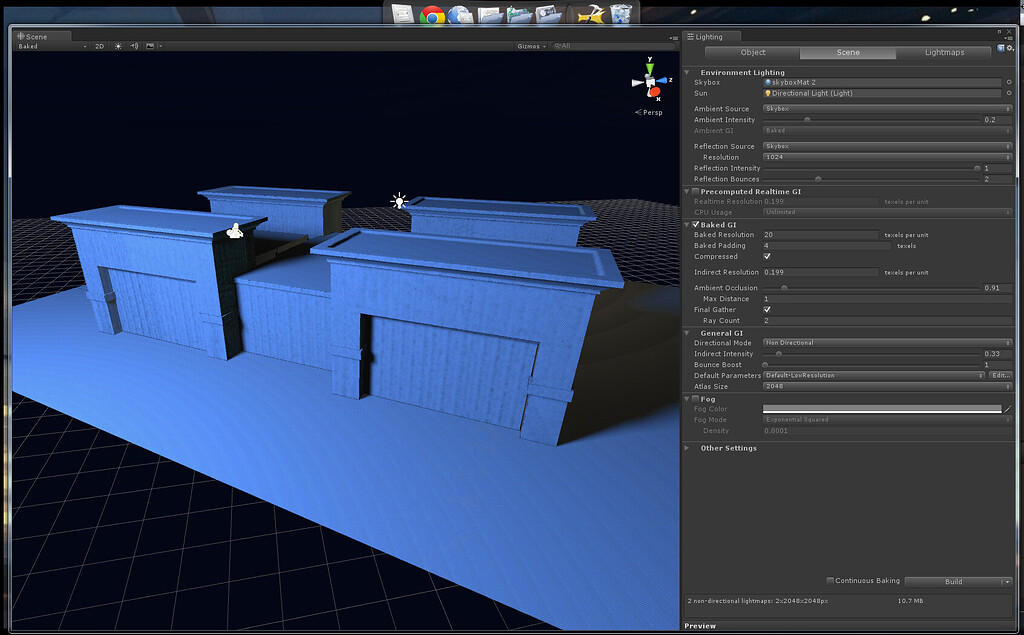Toggle scene audio with the speaker icon
The image size is (1024, 635).
133,46
